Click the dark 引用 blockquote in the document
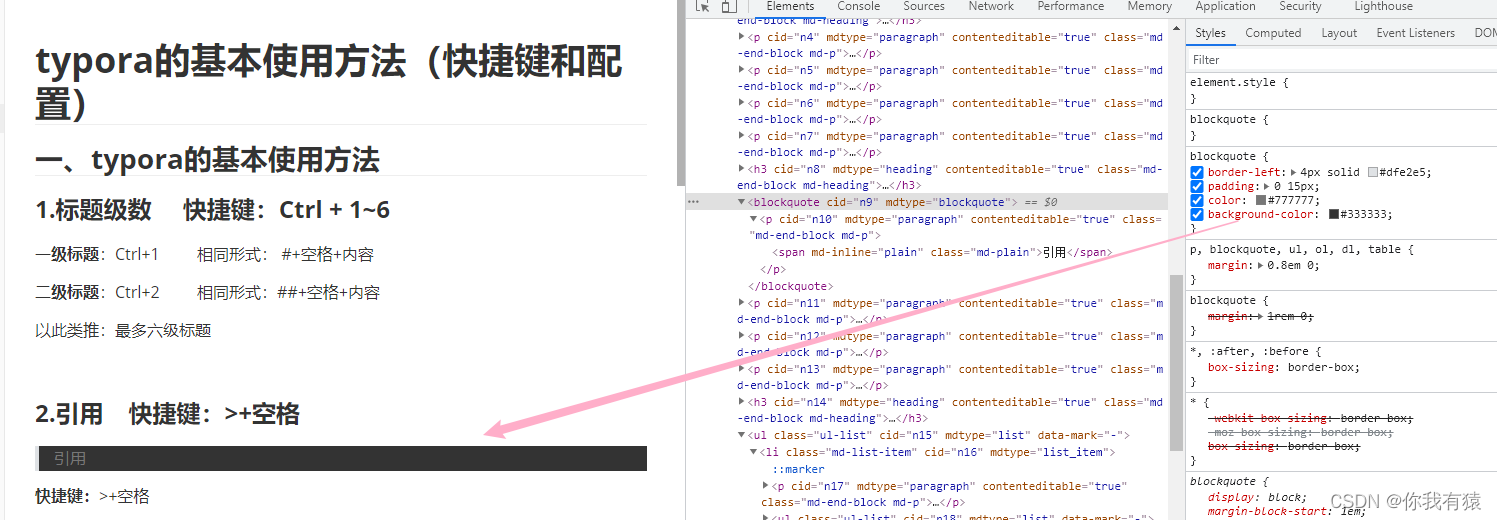 click(341, 458)
